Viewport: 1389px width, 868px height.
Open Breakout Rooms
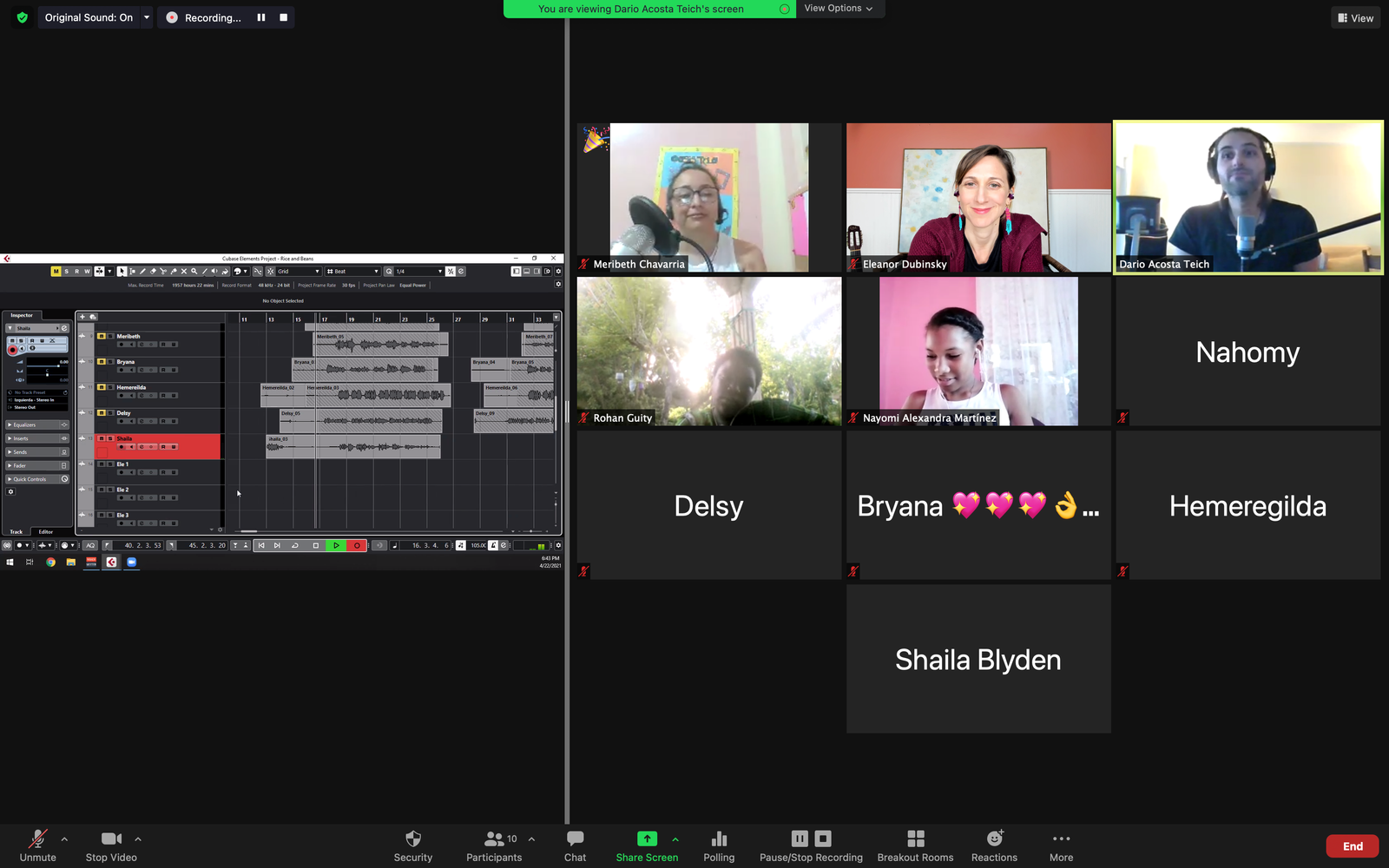click(915, 838)
